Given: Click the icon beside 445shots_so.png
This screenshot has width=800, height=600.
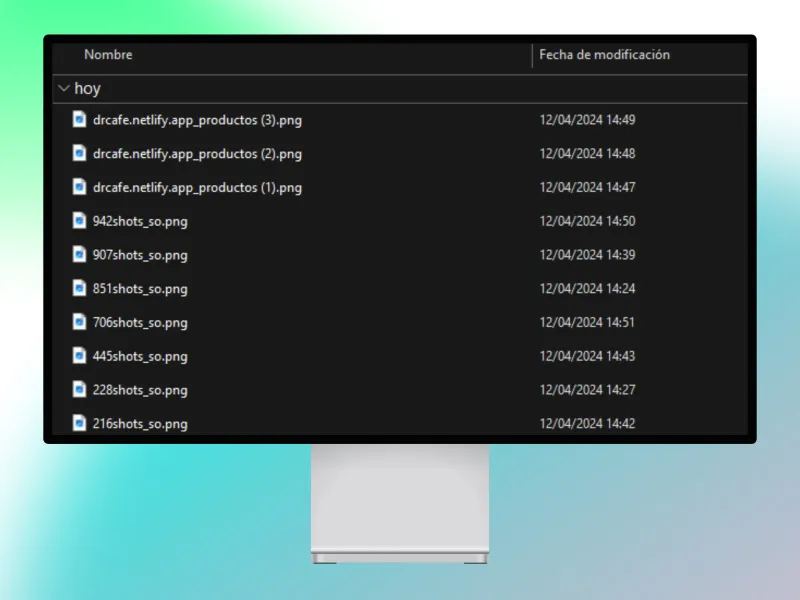Looking at the screenshot, I should coord(80,356).
